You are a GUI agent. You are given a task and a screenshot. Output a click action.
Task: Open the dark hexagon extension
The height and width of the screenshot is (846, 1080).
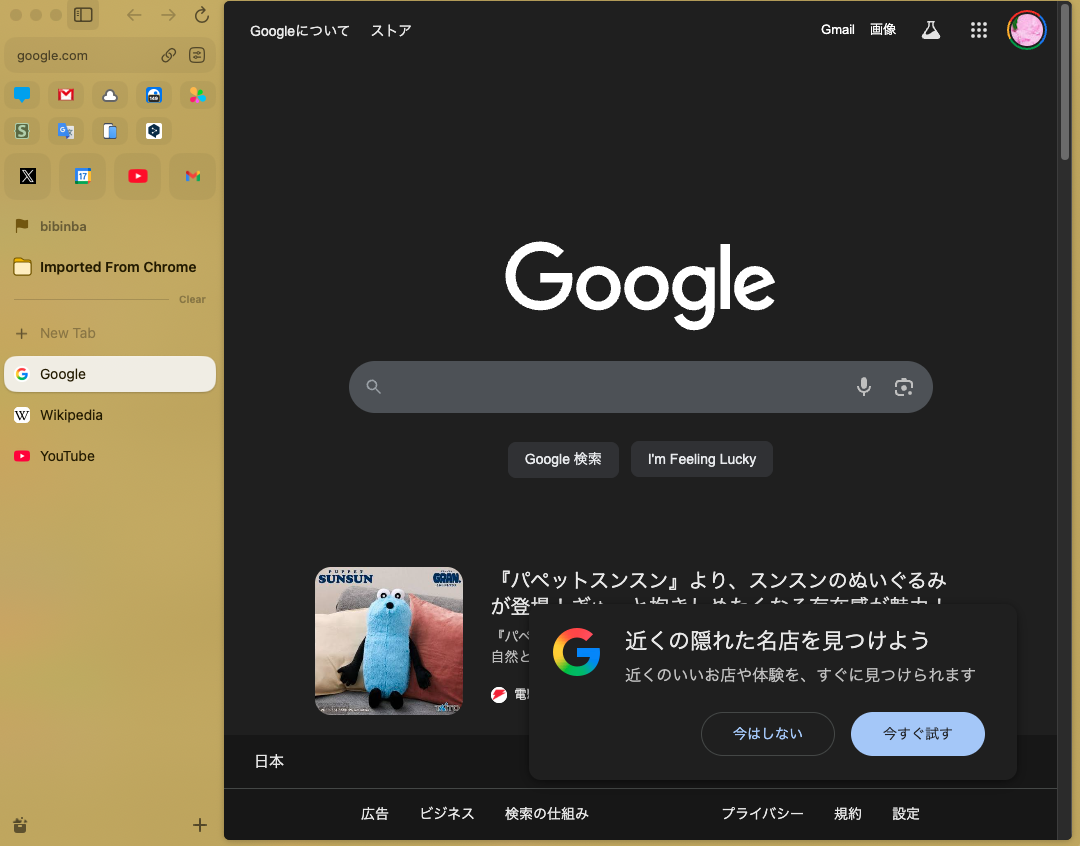click(x=154, y=131)
